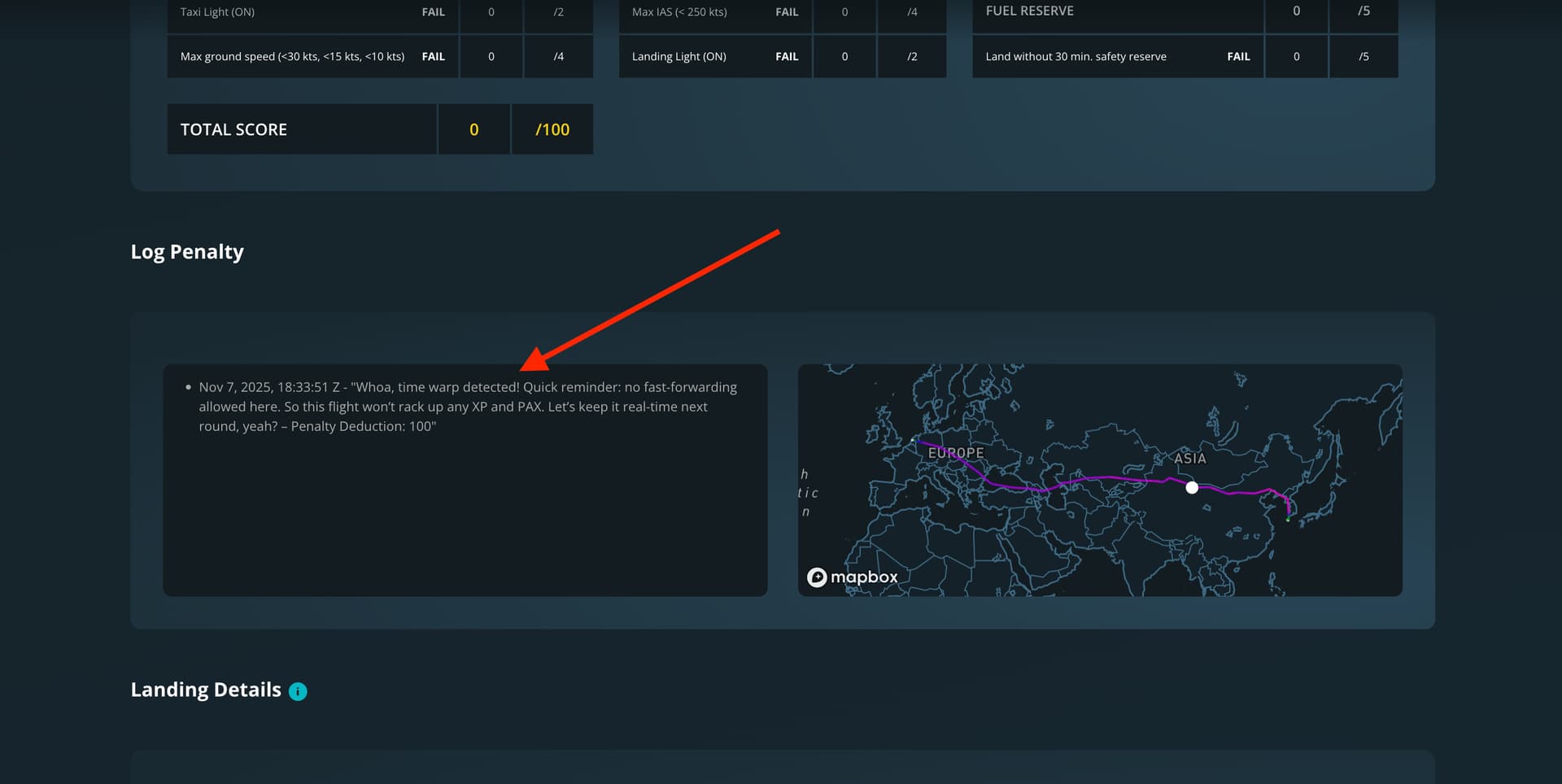
Task: Click the /100 maximum score cell
Action: [552, 129]
